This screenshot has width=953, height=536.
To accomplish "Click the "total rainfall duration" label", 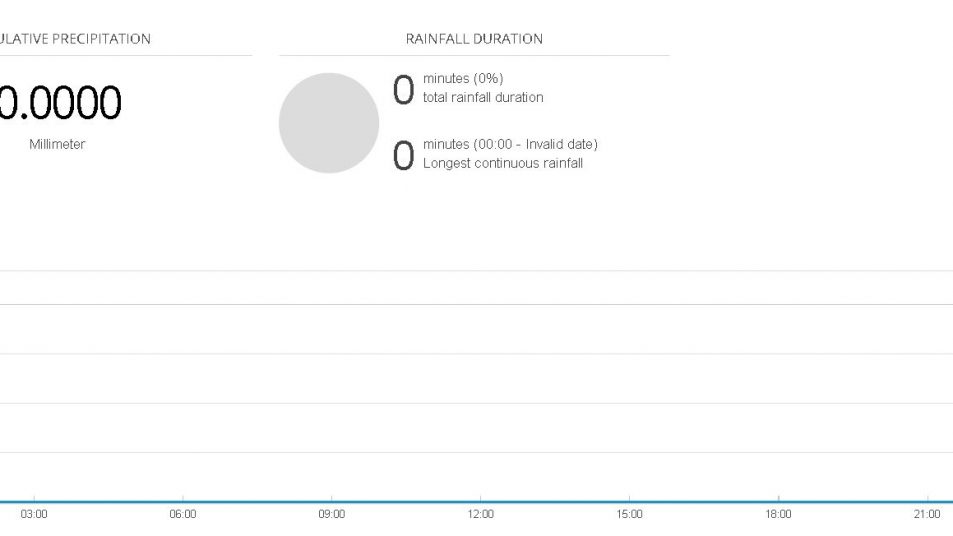I will [x=483, y=97].
